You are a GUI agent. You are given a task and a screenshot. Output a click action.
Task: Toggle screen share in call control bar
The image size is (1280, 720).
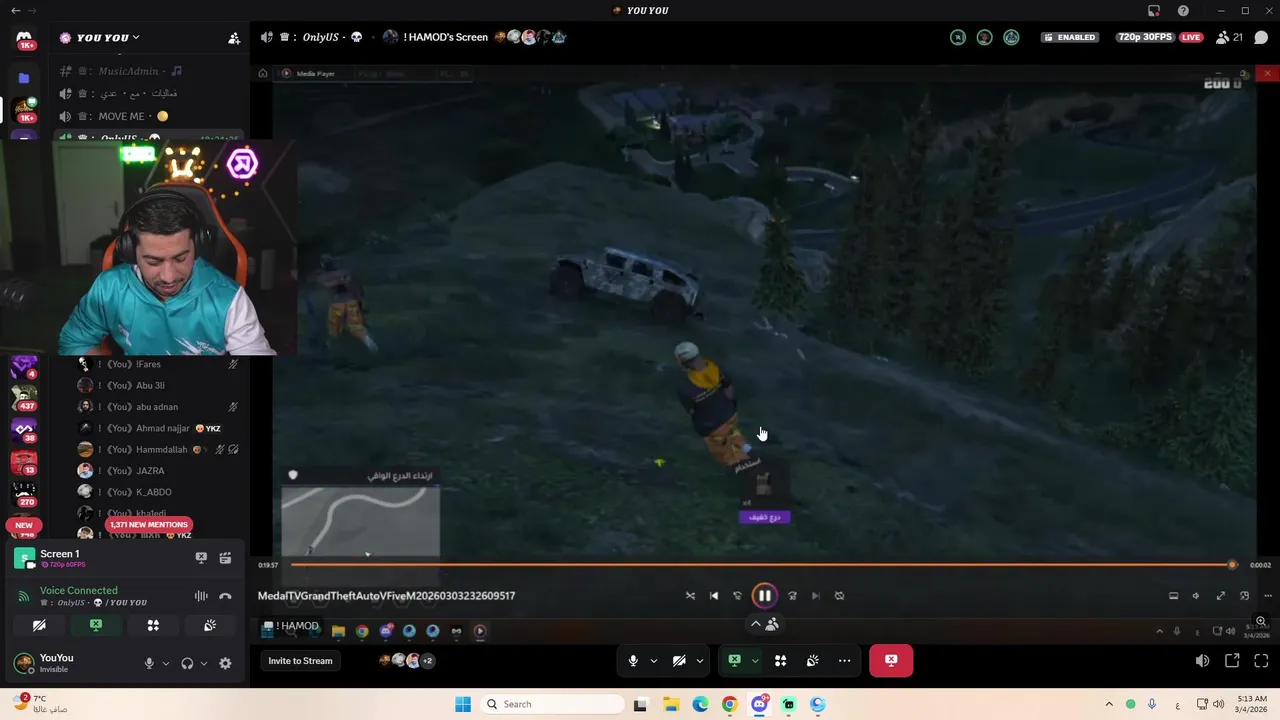click(735, 660)
